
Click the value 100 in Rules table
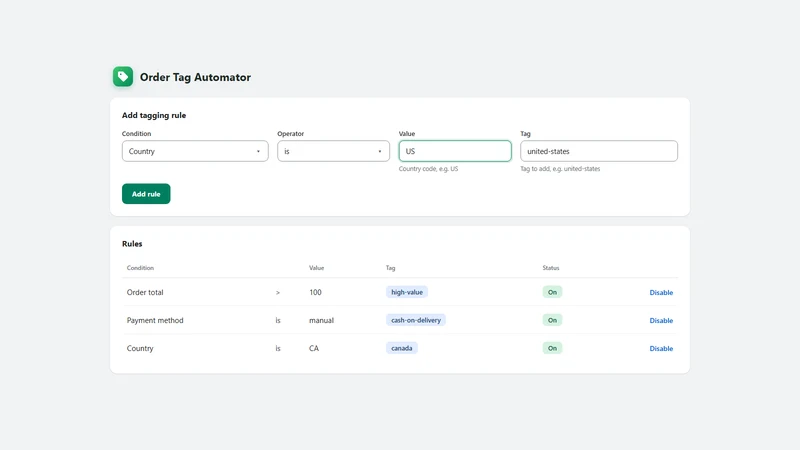point(315,292)
